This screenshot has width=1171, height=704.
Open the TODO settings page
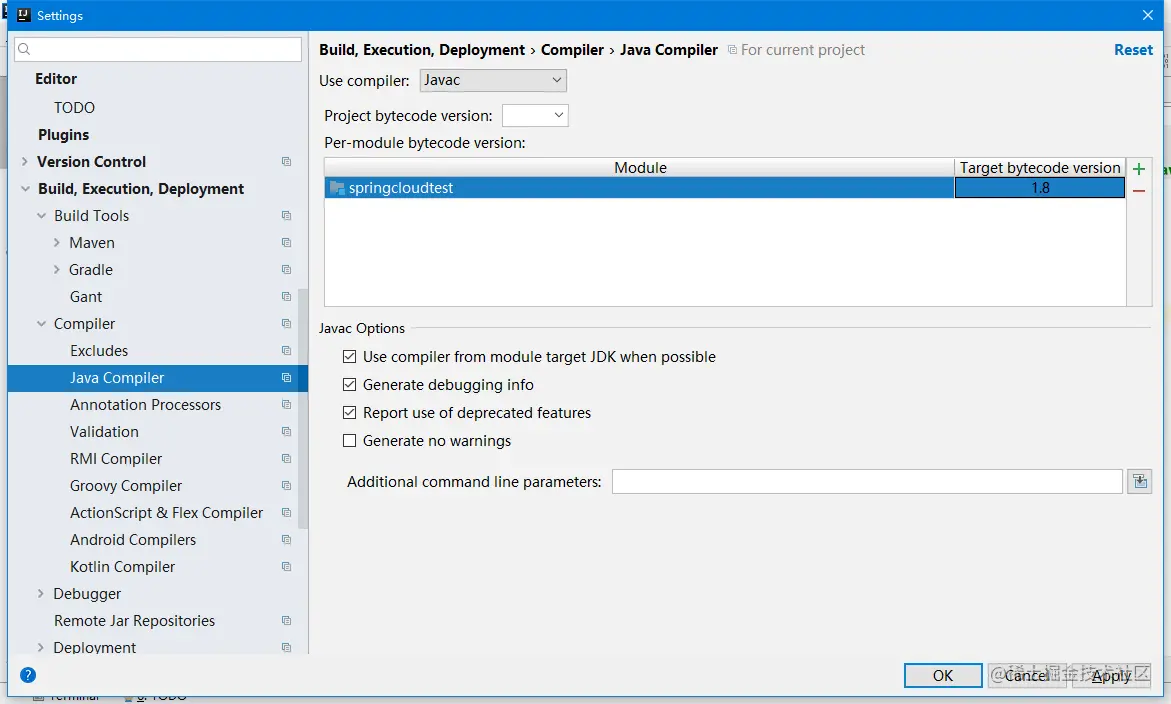tap(74, 108)
